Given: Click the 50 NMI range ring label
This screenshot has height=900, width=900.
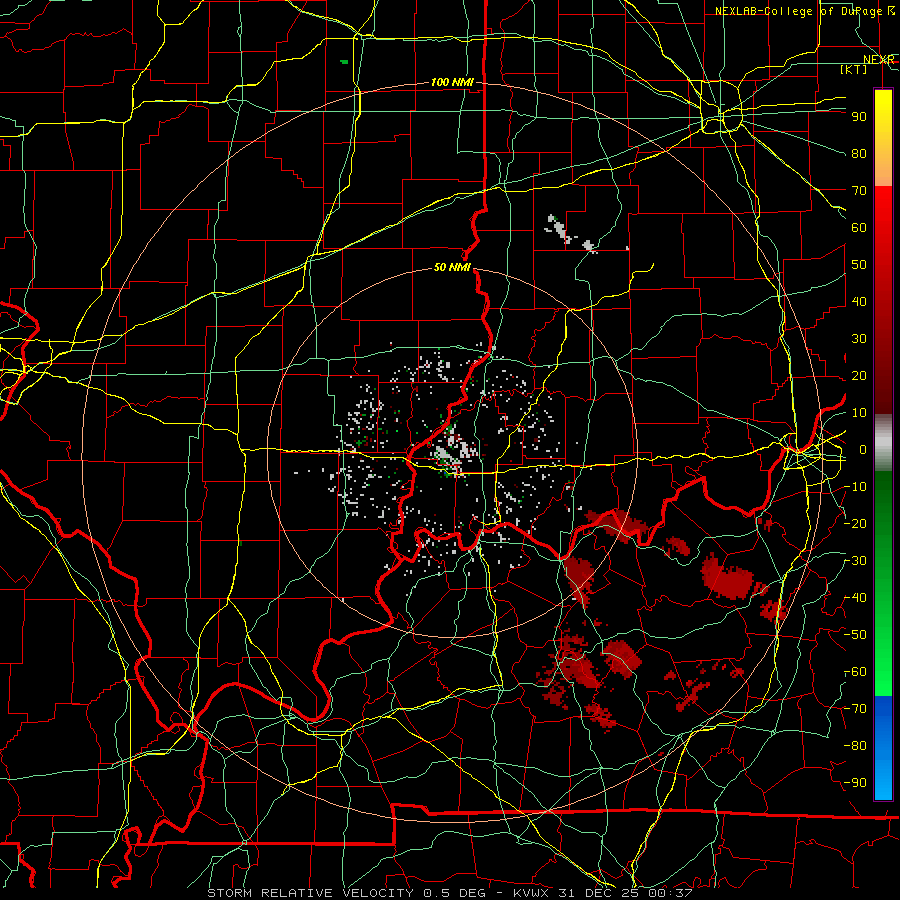Looking at the screenshot, I should pyautogui.click(x=452, y=267).
